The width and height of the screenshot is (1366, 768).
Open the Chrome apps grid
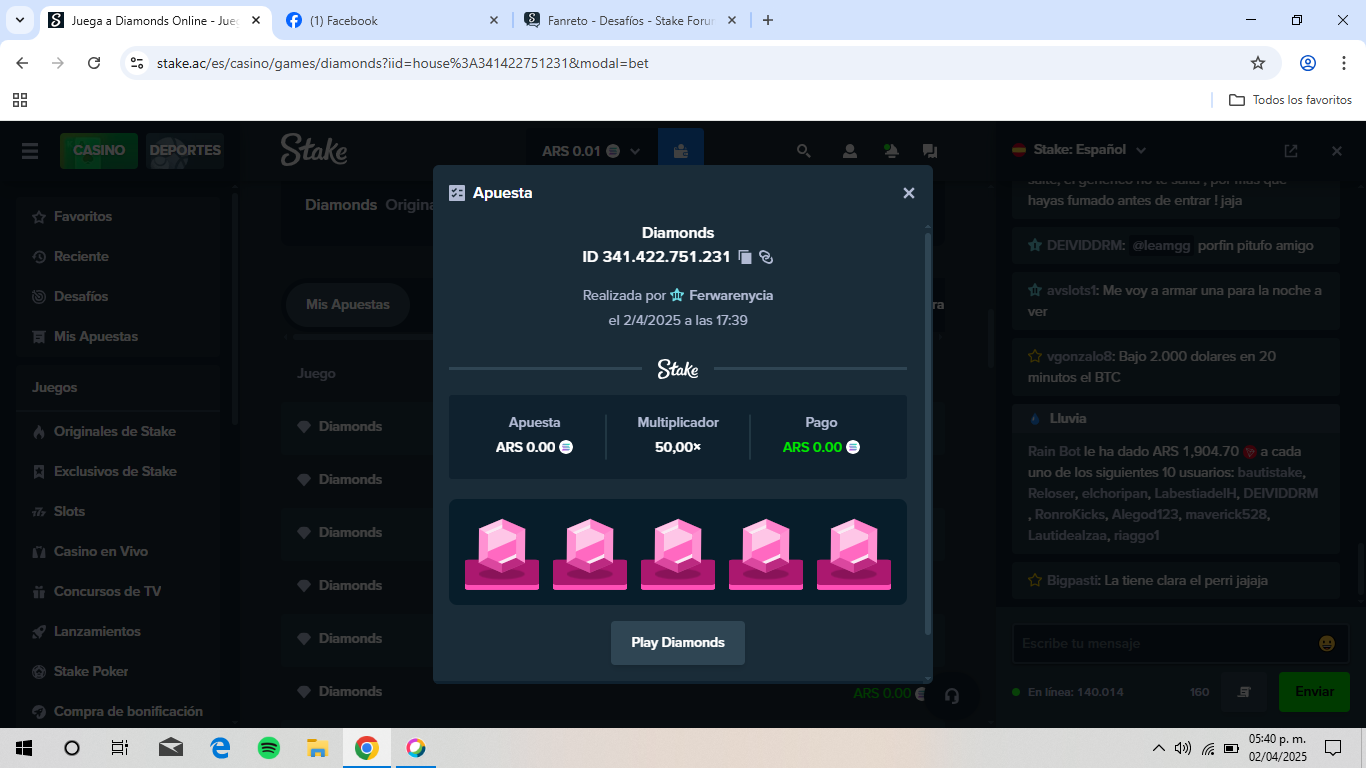click(x=20, y=100)
